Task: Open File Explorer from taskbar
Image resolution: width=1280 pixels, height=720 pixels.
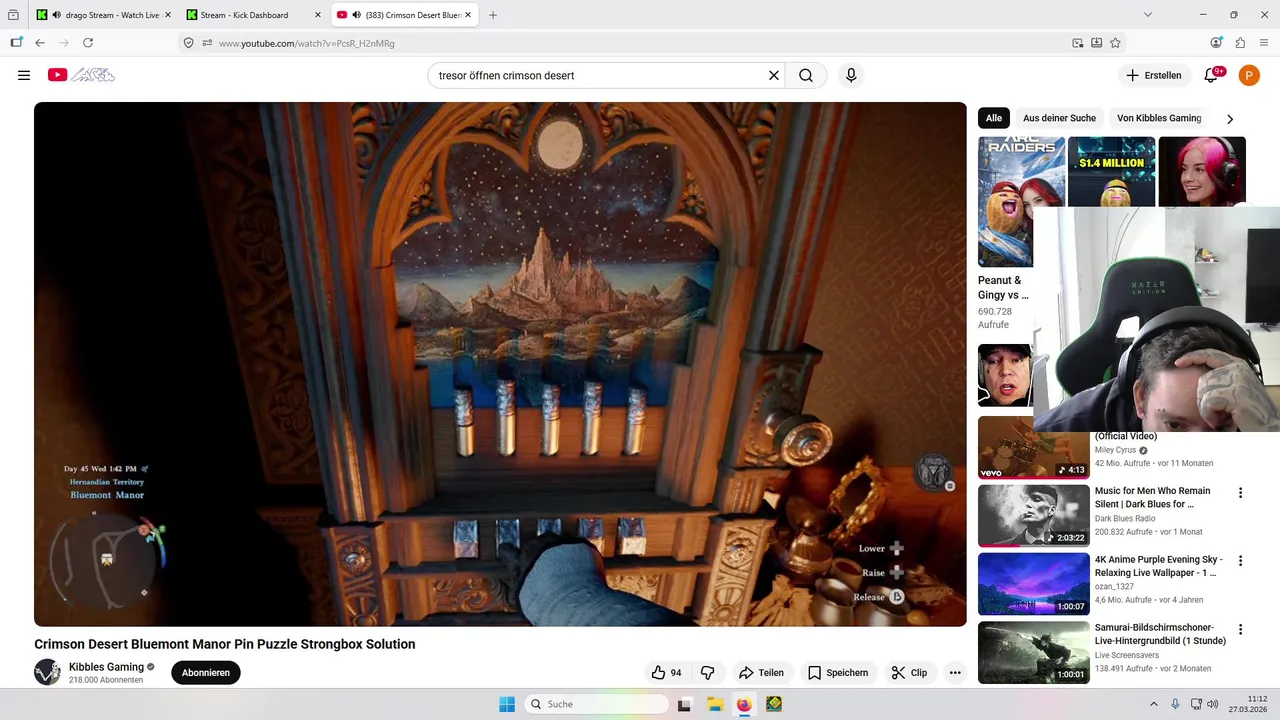Action: [x=715, y=704]
